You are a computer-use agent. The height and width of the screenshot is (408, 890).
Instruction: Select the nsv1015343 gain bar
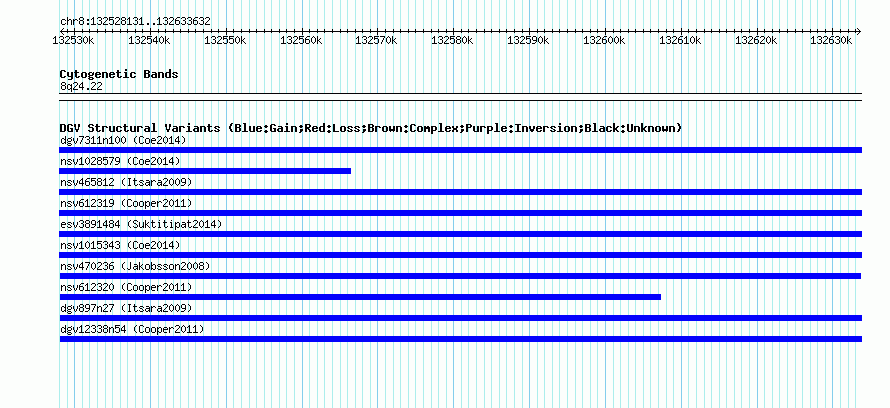click(460, 255)
